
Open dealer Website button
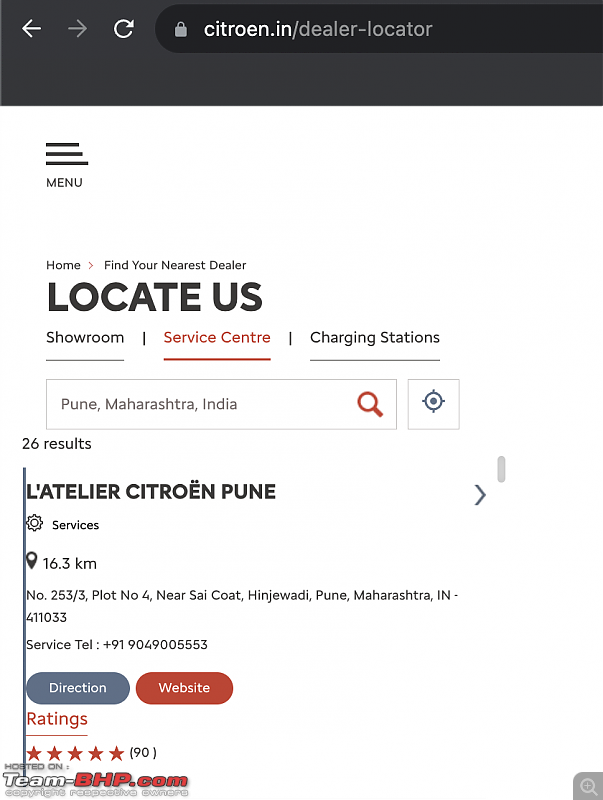(184, 688)
